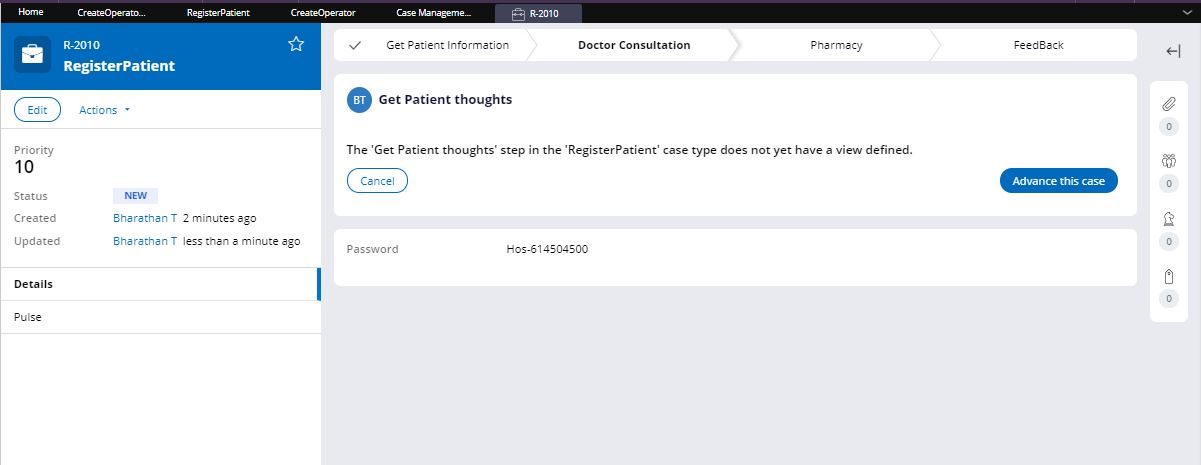
Task: Click the tags count badge showing 0
Action: click(1168, 299)
